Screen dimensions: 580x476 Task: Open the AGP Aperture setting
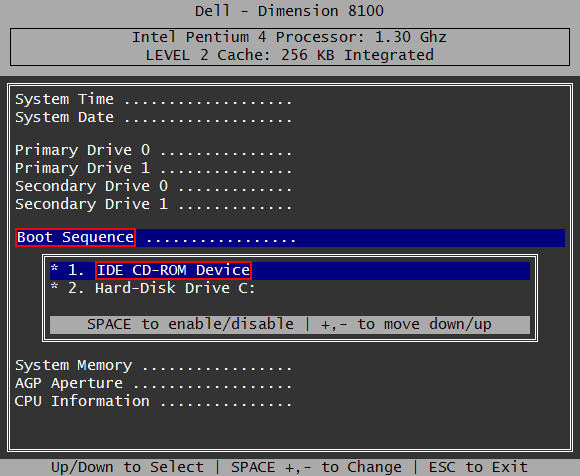pyautogui.click(x=153, y=384)
